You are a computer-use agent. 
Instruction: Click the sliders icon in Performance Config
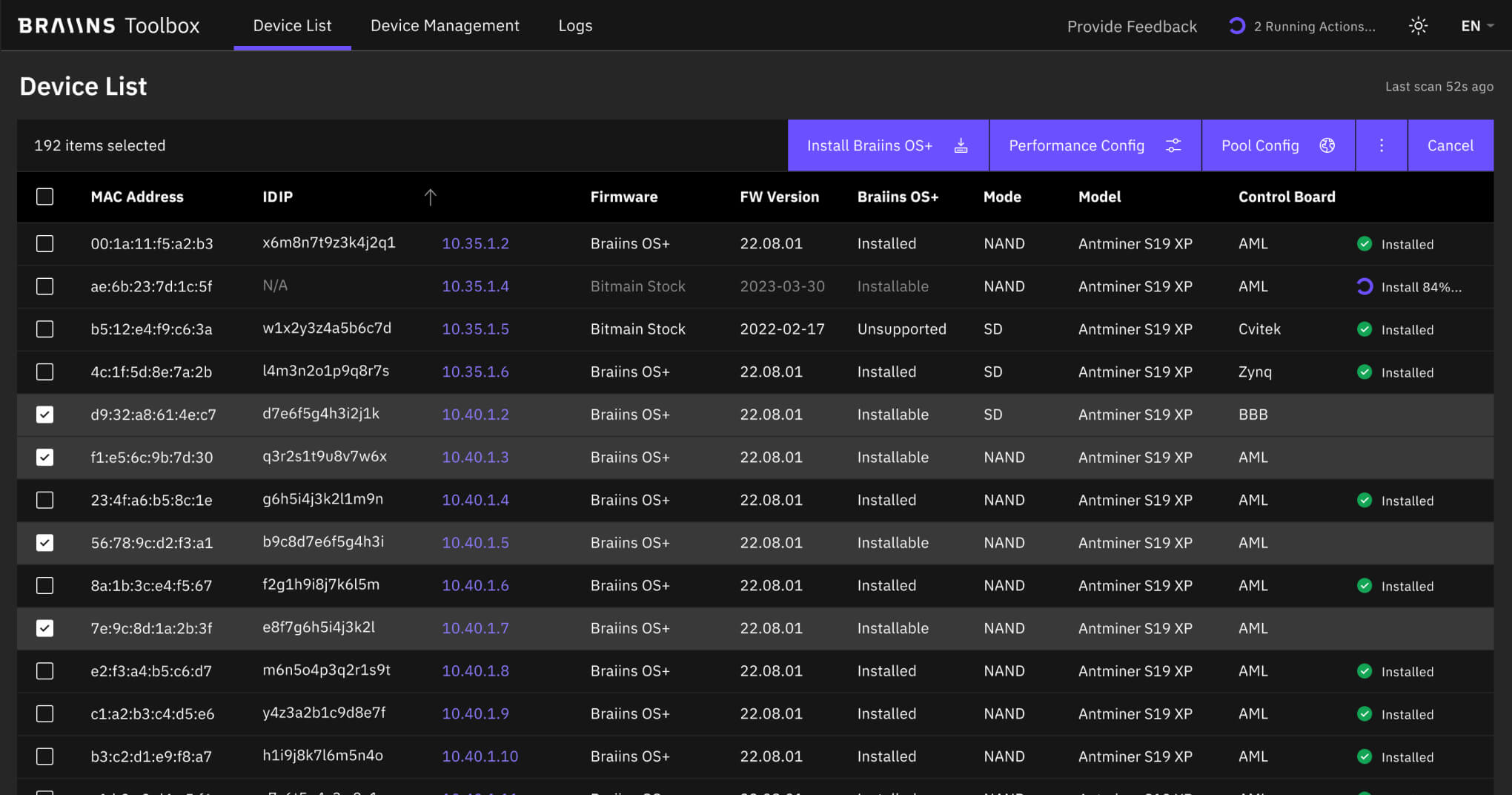click(1173, 146)
